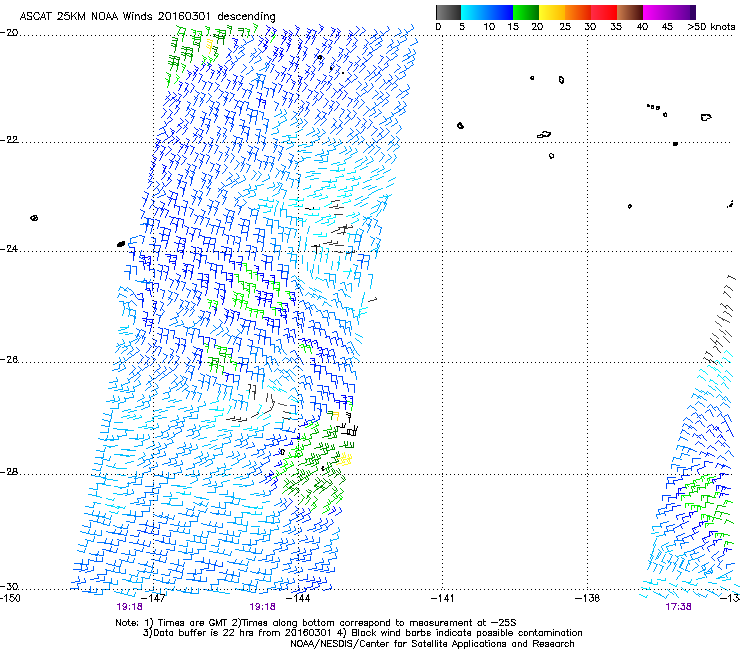740x650 pixels.
Task: Click the '-138' longitude axis label
Action: (588, 598)
